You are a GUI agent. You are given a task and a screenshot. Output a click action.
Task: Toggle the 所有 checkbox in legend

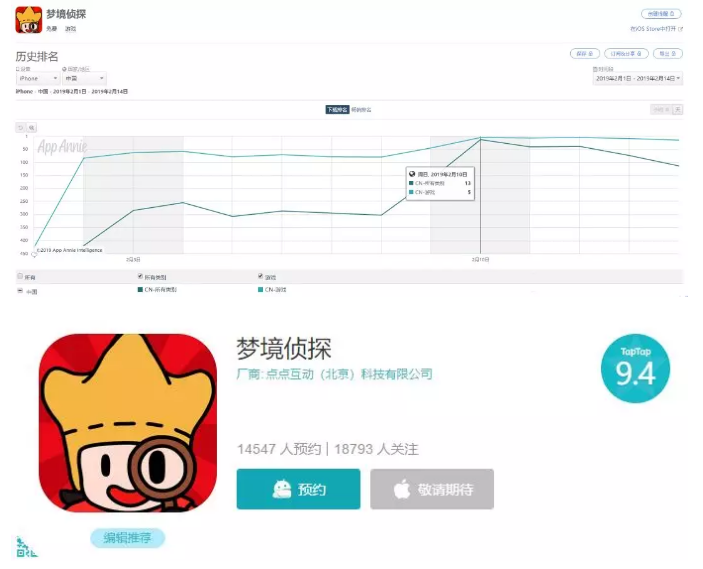tap(20, 276)
